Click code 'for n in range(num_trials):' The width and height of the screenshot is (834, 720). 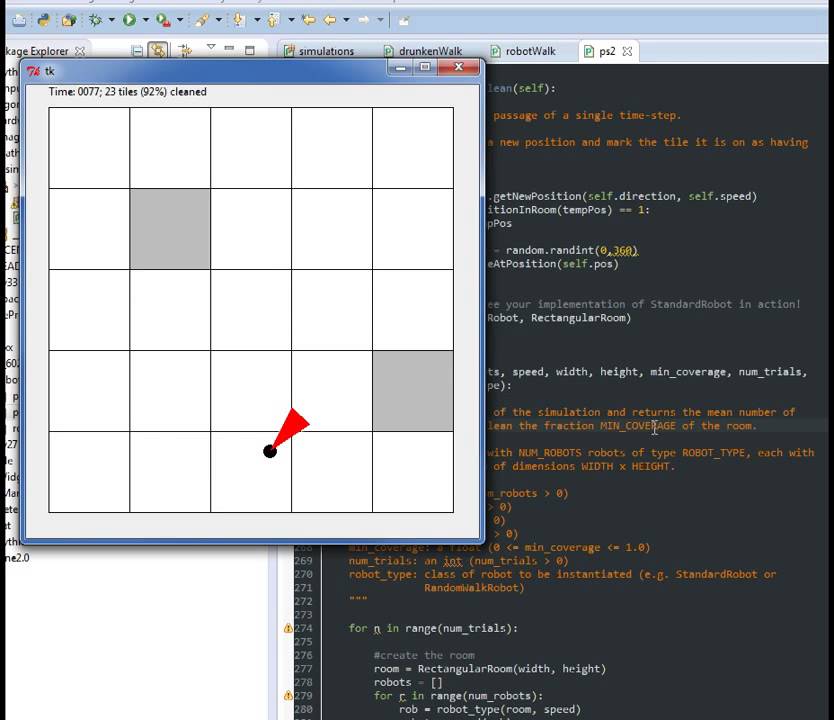pos(433,628)
